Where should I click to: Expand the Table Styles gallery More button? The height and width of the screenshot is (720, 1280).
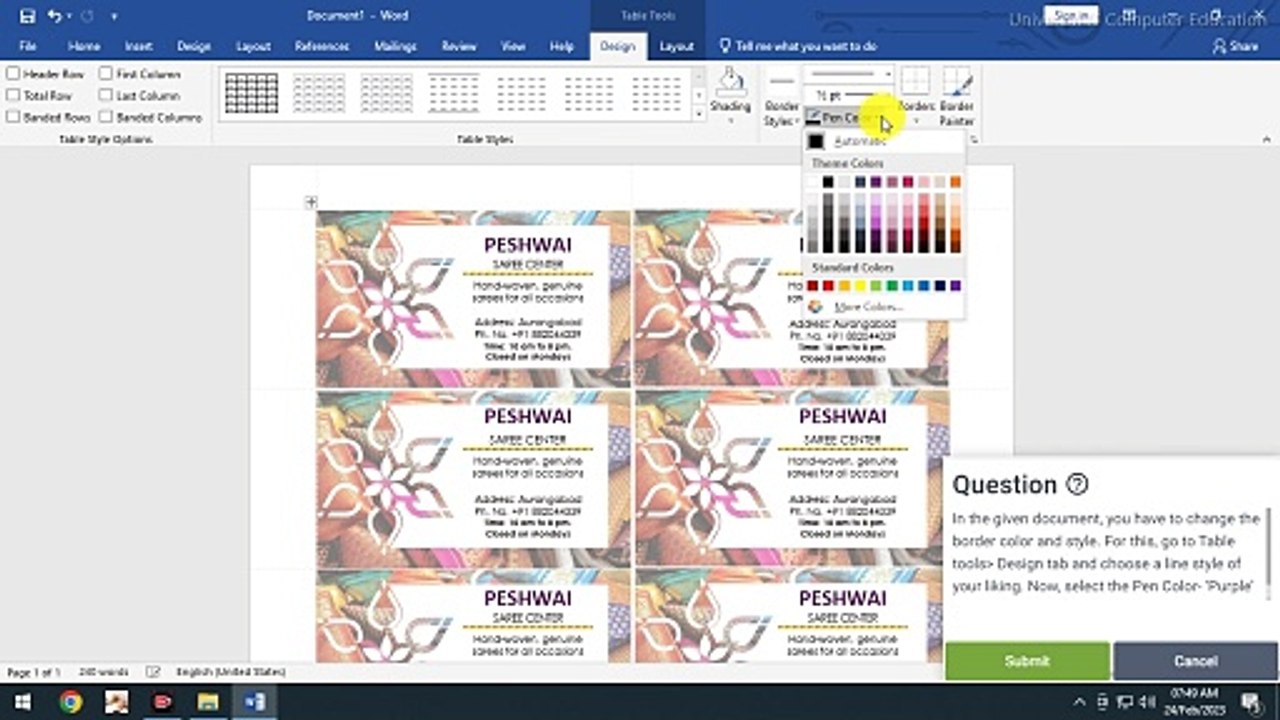(x=698, y=114)
